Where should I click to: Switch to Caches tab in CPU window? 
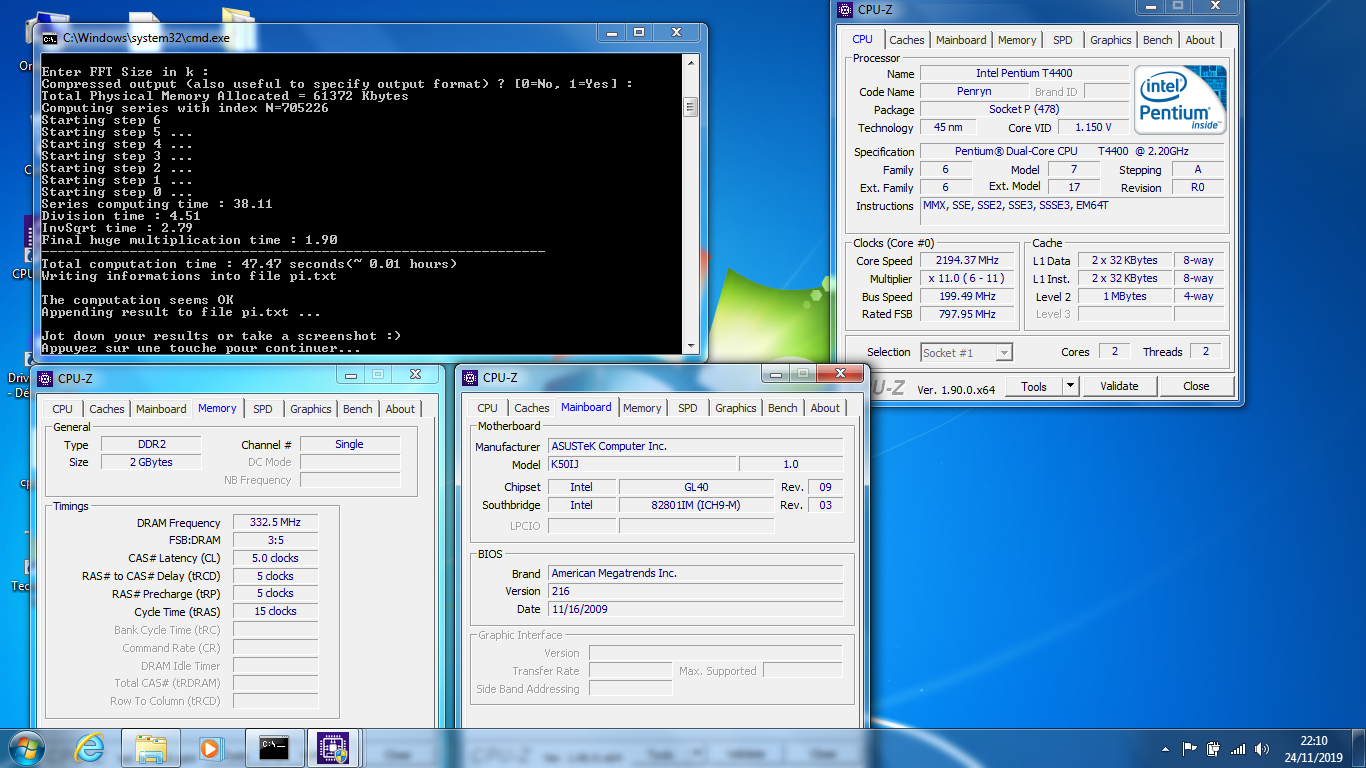coord(907,40)
